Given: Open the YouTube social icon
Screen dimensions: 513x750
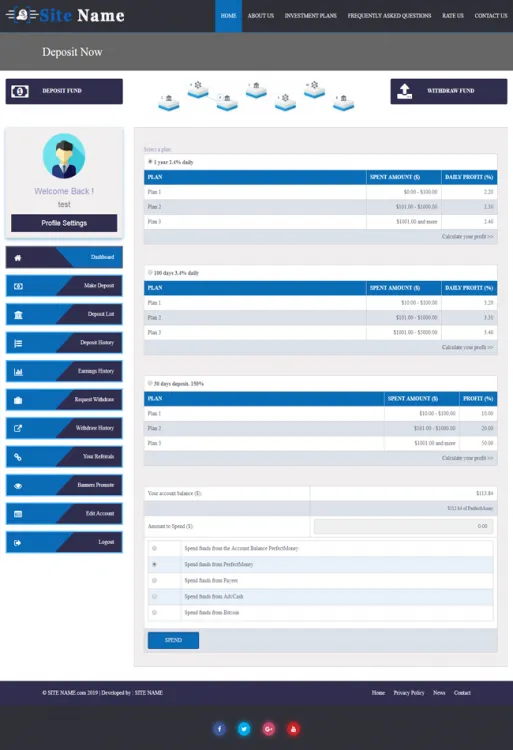Looking at the screenshot, I should [x=293, y=729].
